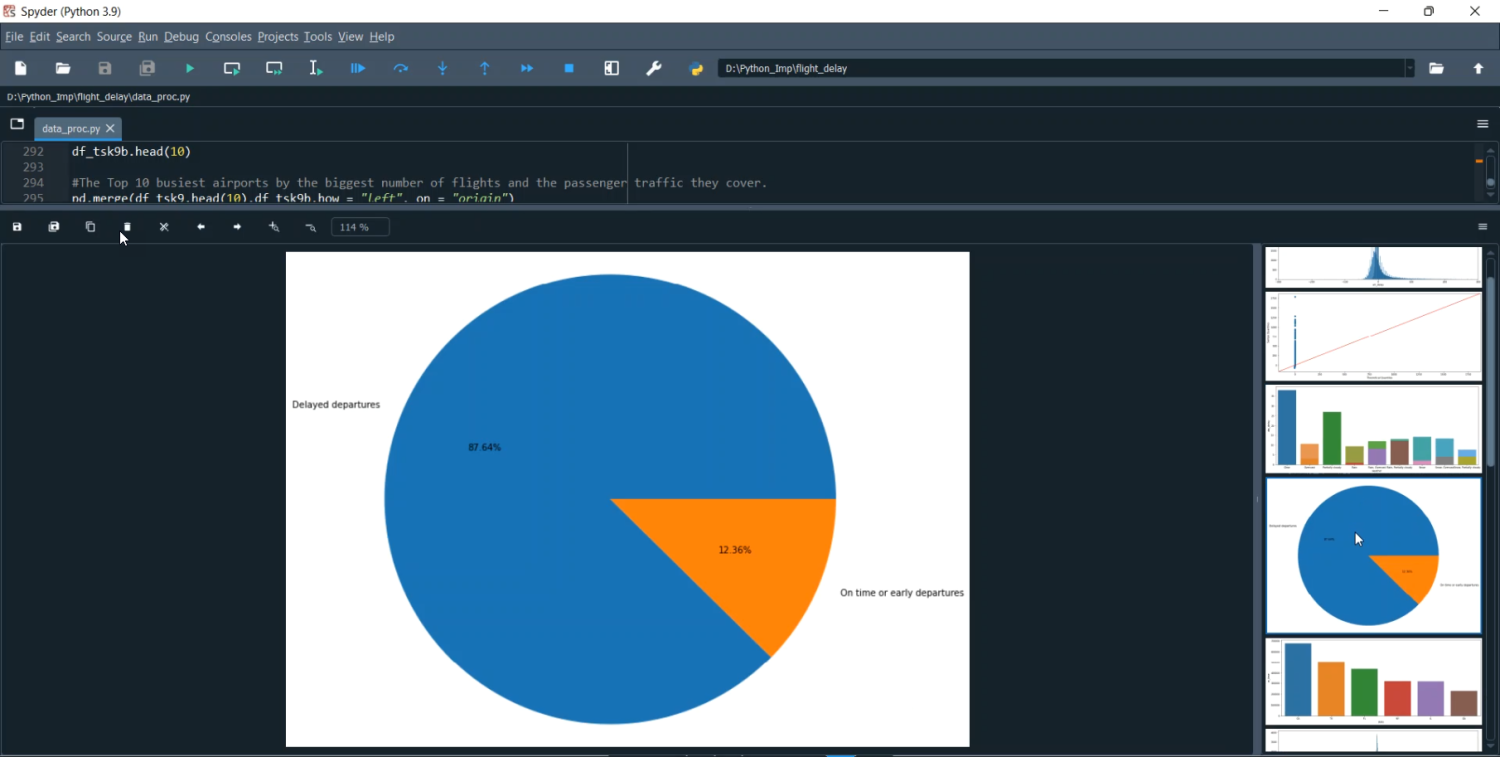
Task: Click the Run current cell icon
Action: (x=232, y=68)
